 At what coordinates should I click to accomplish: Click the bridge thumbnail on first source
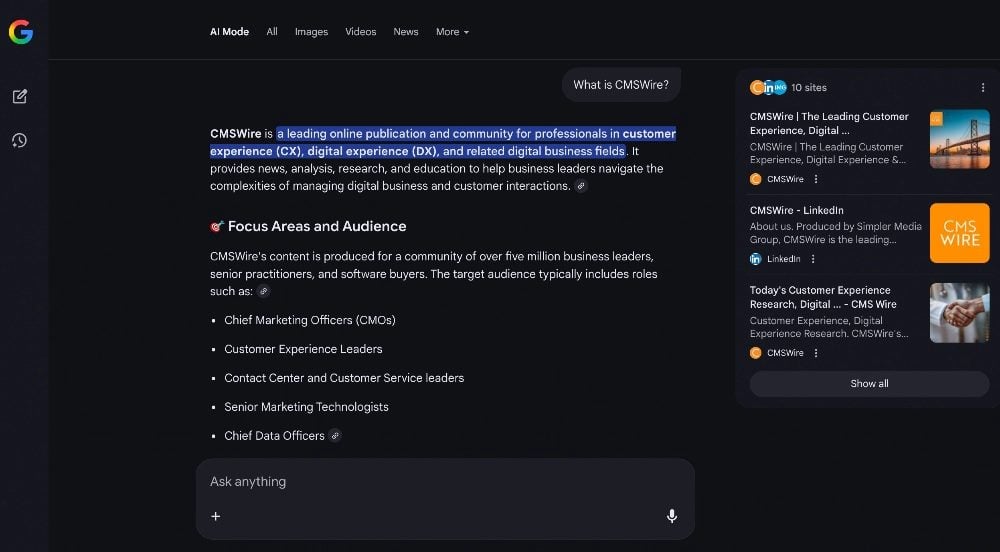tap(959, 139)
